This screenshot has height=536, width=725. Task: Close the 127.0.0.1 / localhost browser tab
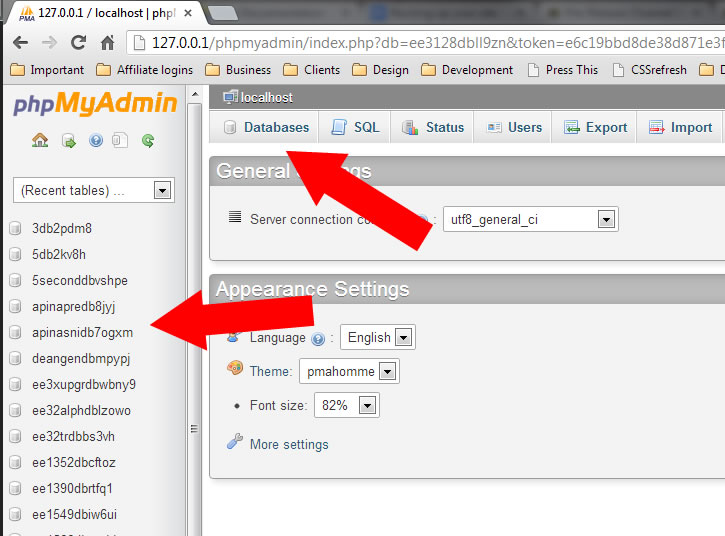(188, 13)
